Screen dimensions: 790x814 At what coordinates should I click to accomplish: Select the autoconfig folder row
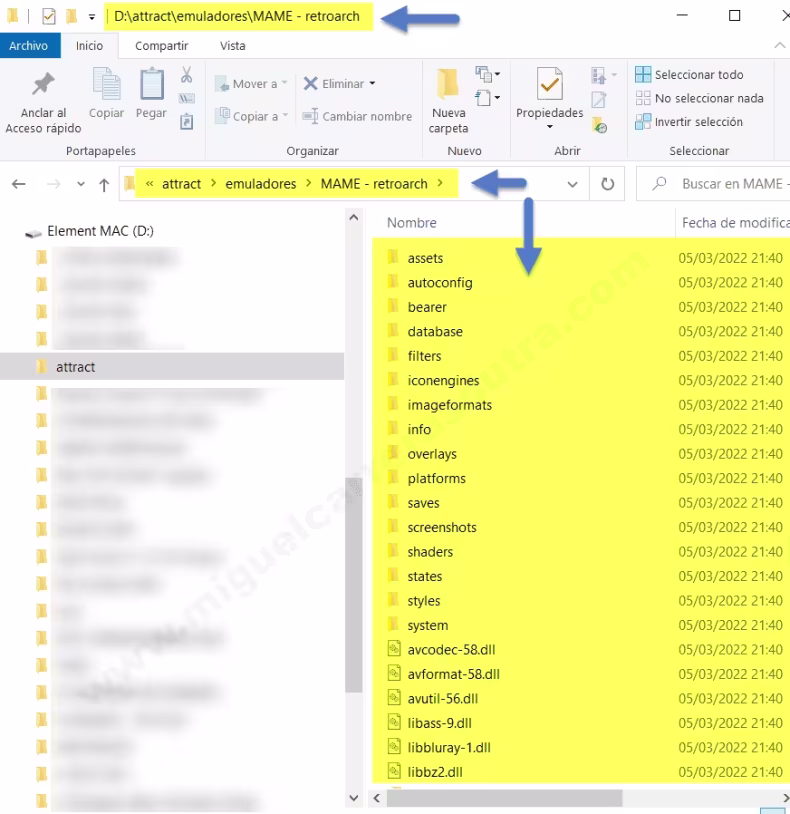581,282
